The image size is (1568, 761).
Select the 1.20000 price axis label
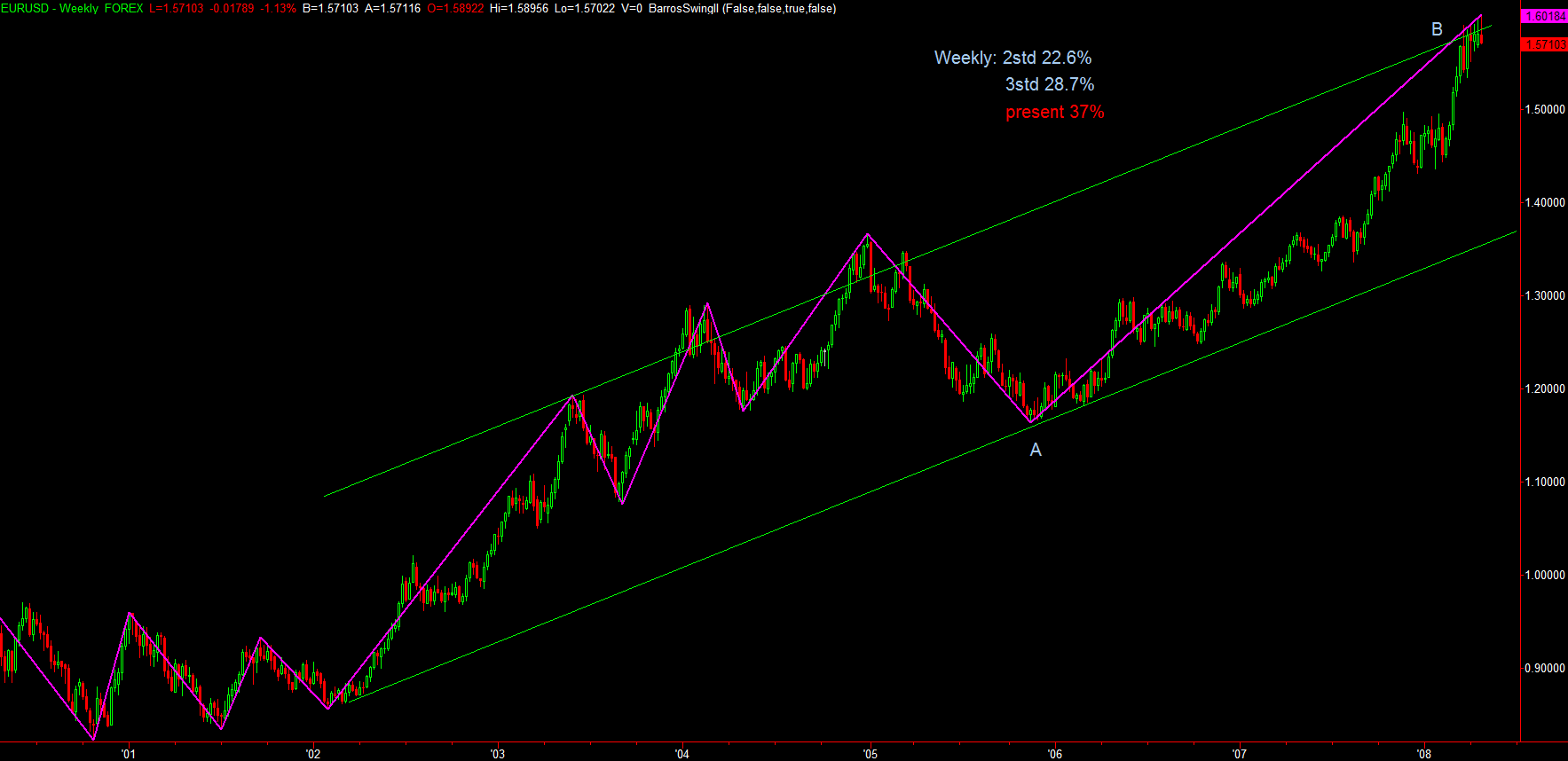(1545, 389)
